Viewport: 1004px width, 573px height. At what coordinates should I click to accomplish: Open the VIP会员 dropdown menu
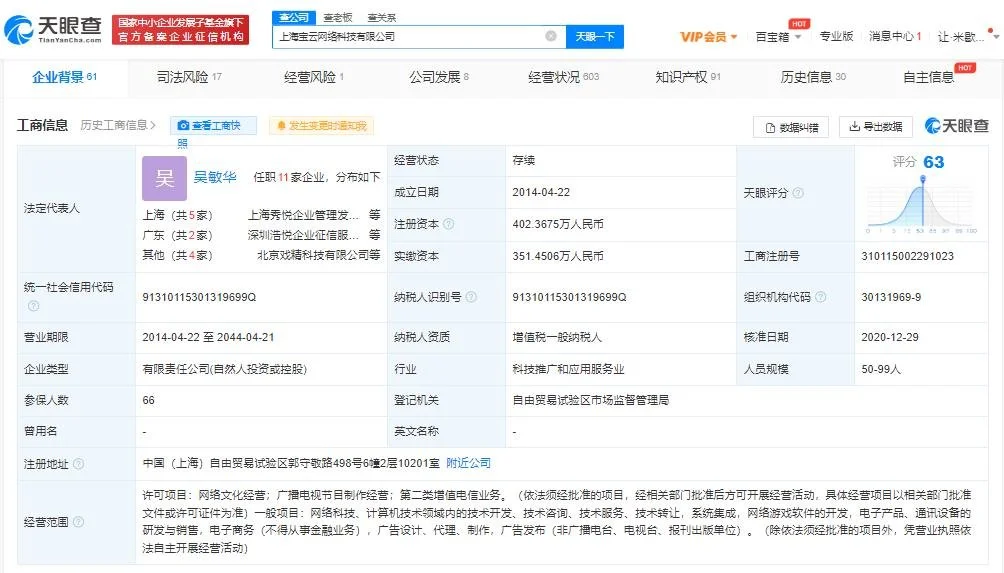[709, 37]
